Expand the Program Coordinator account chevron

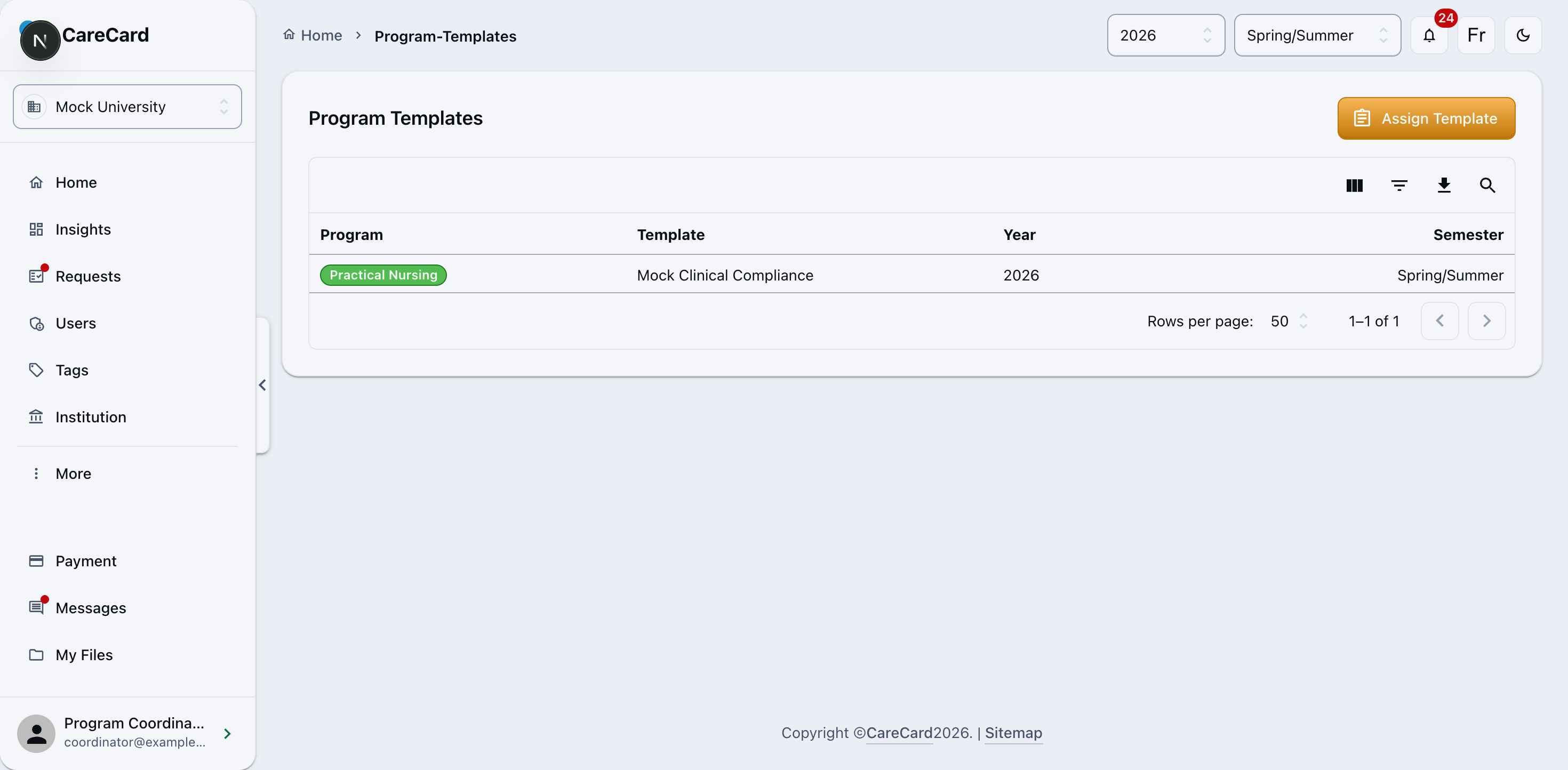coord(227,734)
